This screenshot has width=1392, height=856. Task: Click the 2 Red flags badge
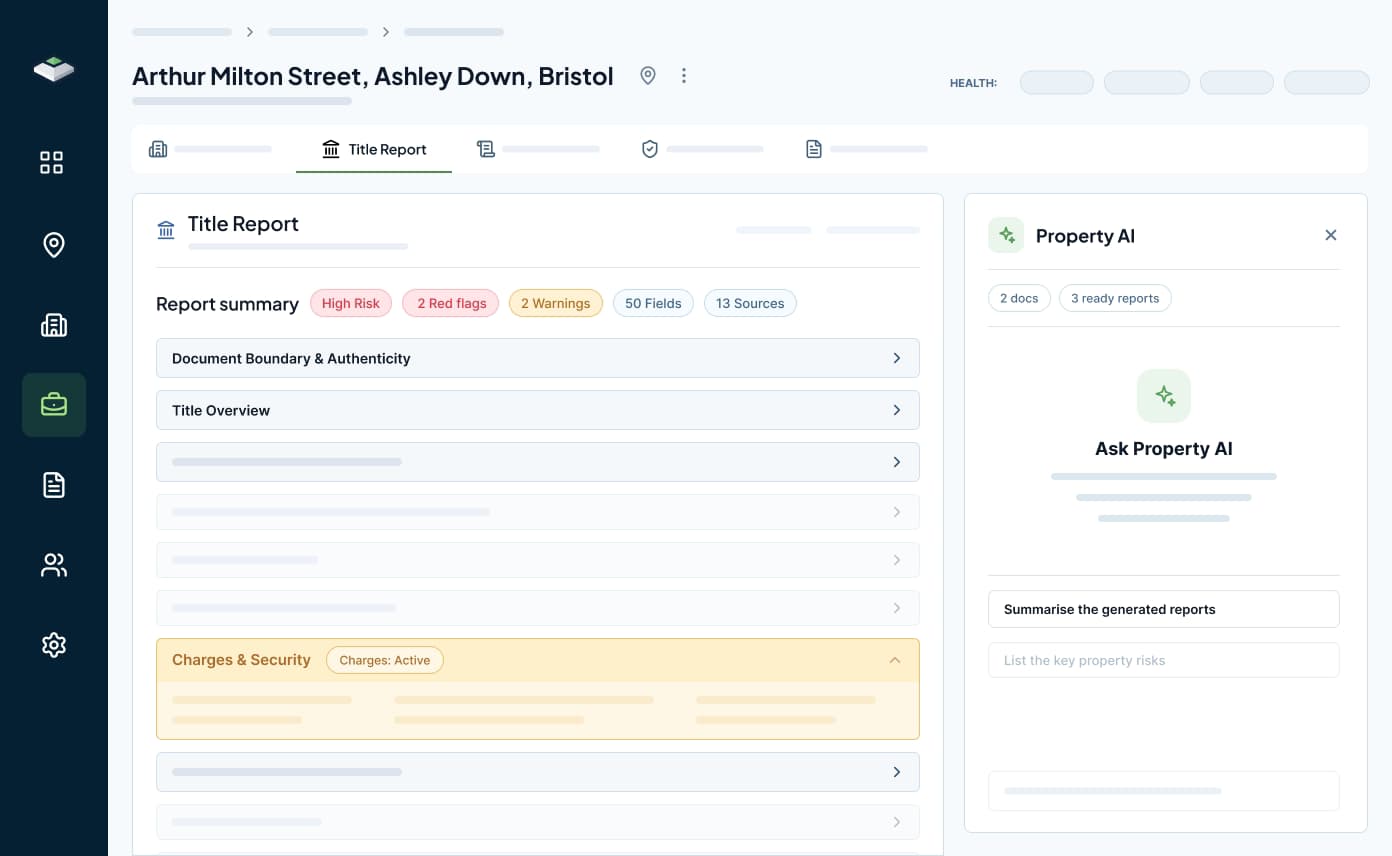(451, 303)
